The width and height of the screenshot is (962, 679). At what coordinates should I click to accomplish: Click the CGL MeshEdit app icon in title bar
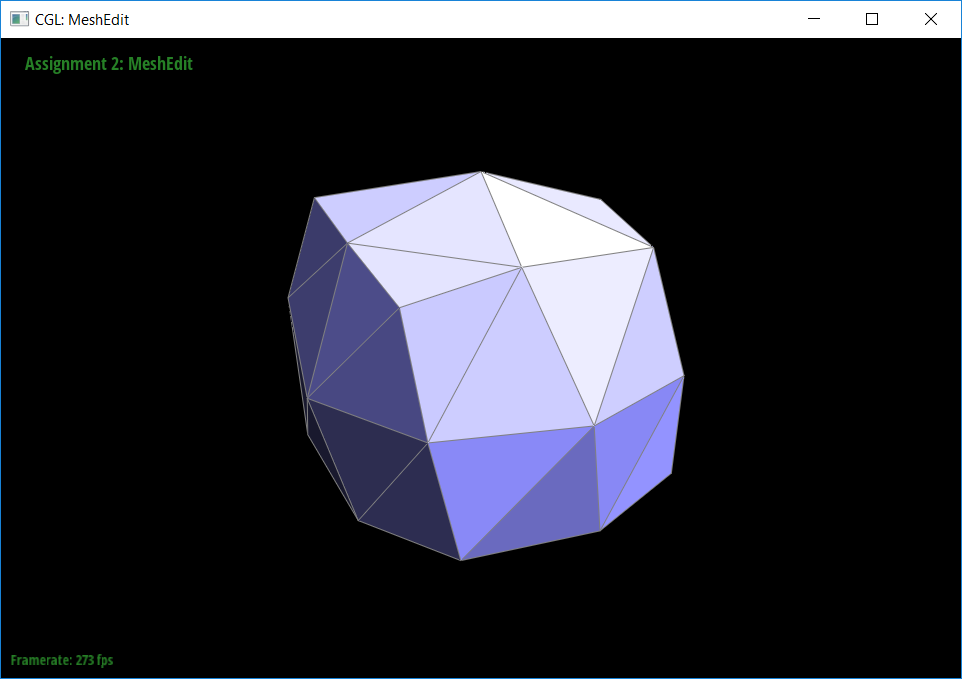(19, 19)
